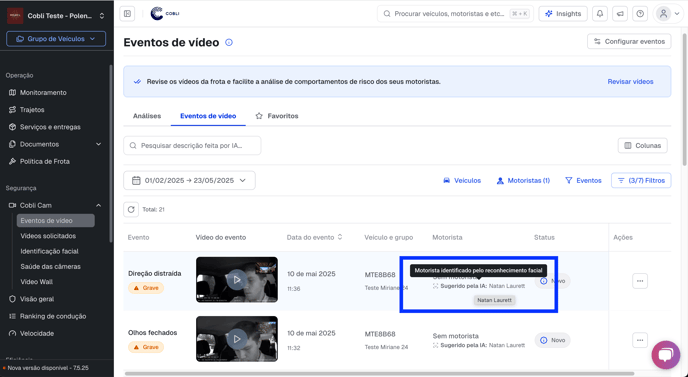Viewport: 688px width, 377px height.
Task: Open the announcements megaphone icon
Action: (620, 14)
